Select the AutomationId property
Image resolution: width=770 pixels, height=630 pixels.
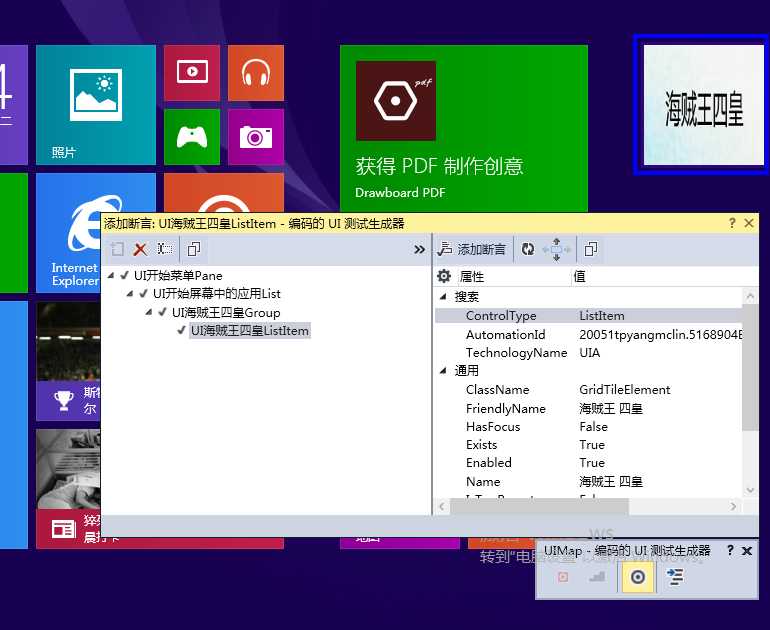[505, 334]
